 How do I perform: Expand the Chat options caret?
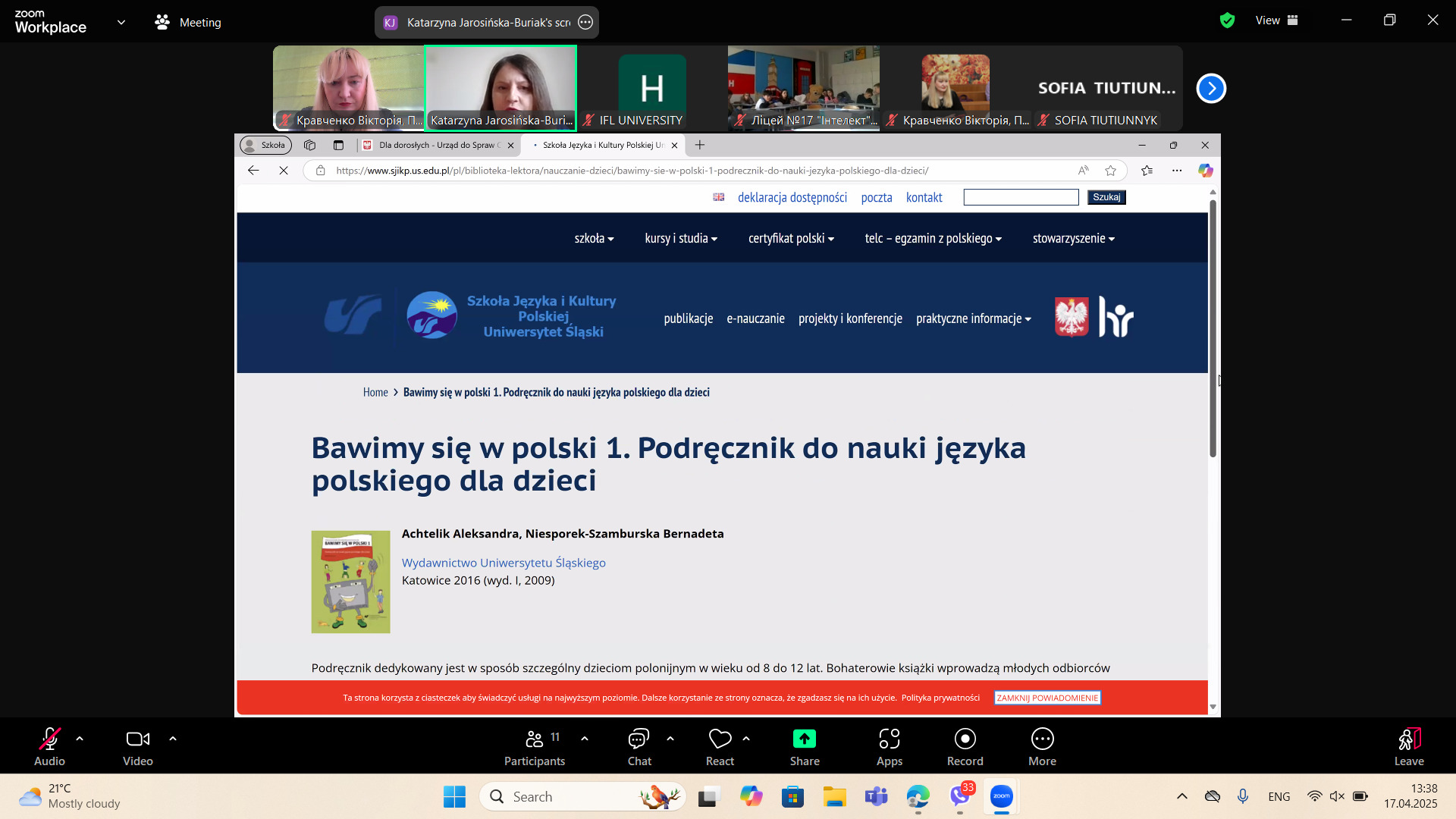[670, 739]
